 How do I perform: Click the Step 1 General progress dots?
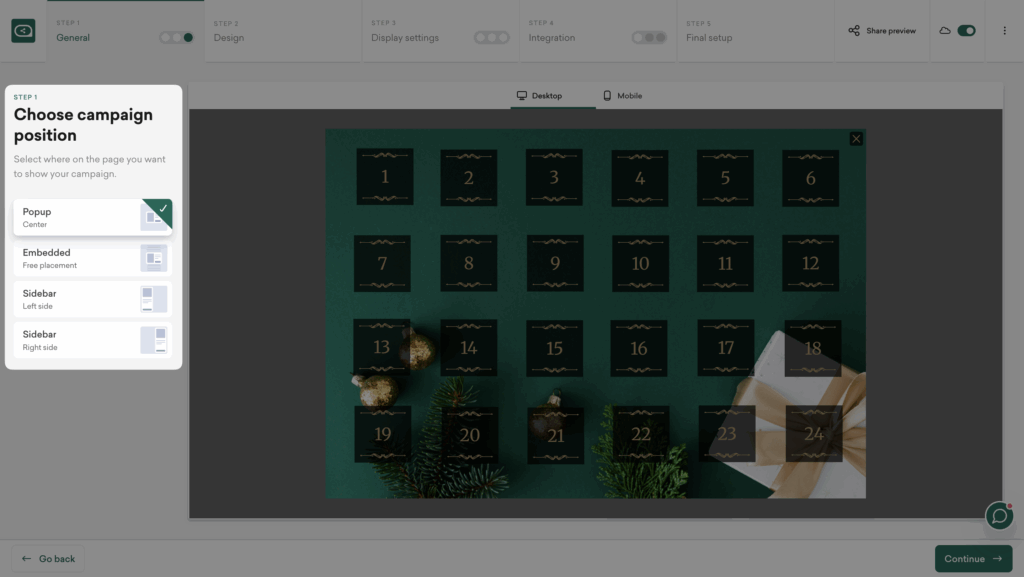pos(177,38)
